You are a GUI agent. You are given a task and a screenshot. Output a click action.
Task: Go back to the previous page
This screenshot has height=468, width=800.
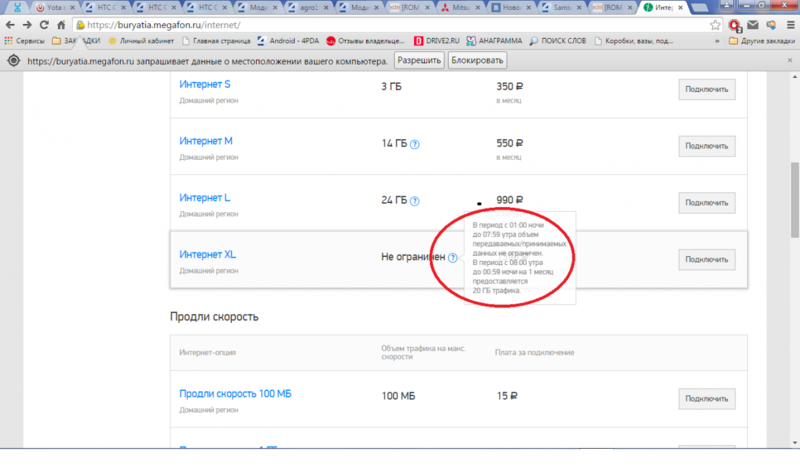pos(10,24)
